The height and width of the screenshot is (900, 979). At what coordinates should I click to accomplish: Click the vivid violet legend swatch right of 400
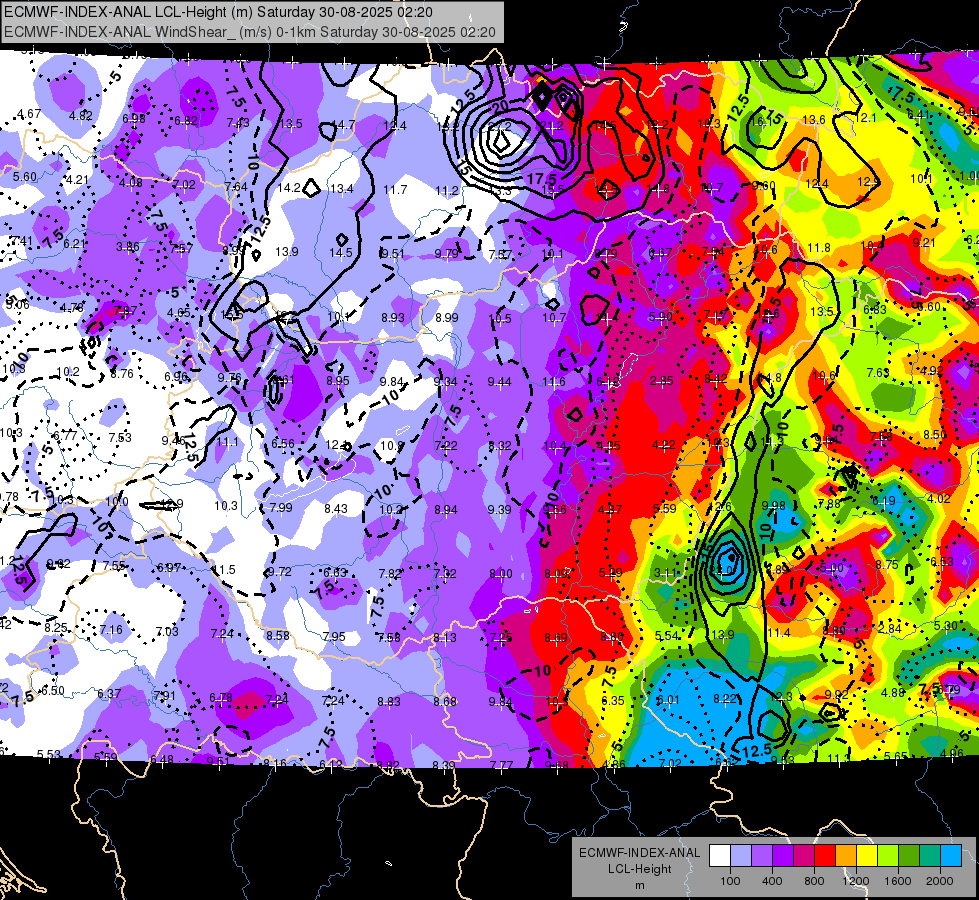point(783,856)
